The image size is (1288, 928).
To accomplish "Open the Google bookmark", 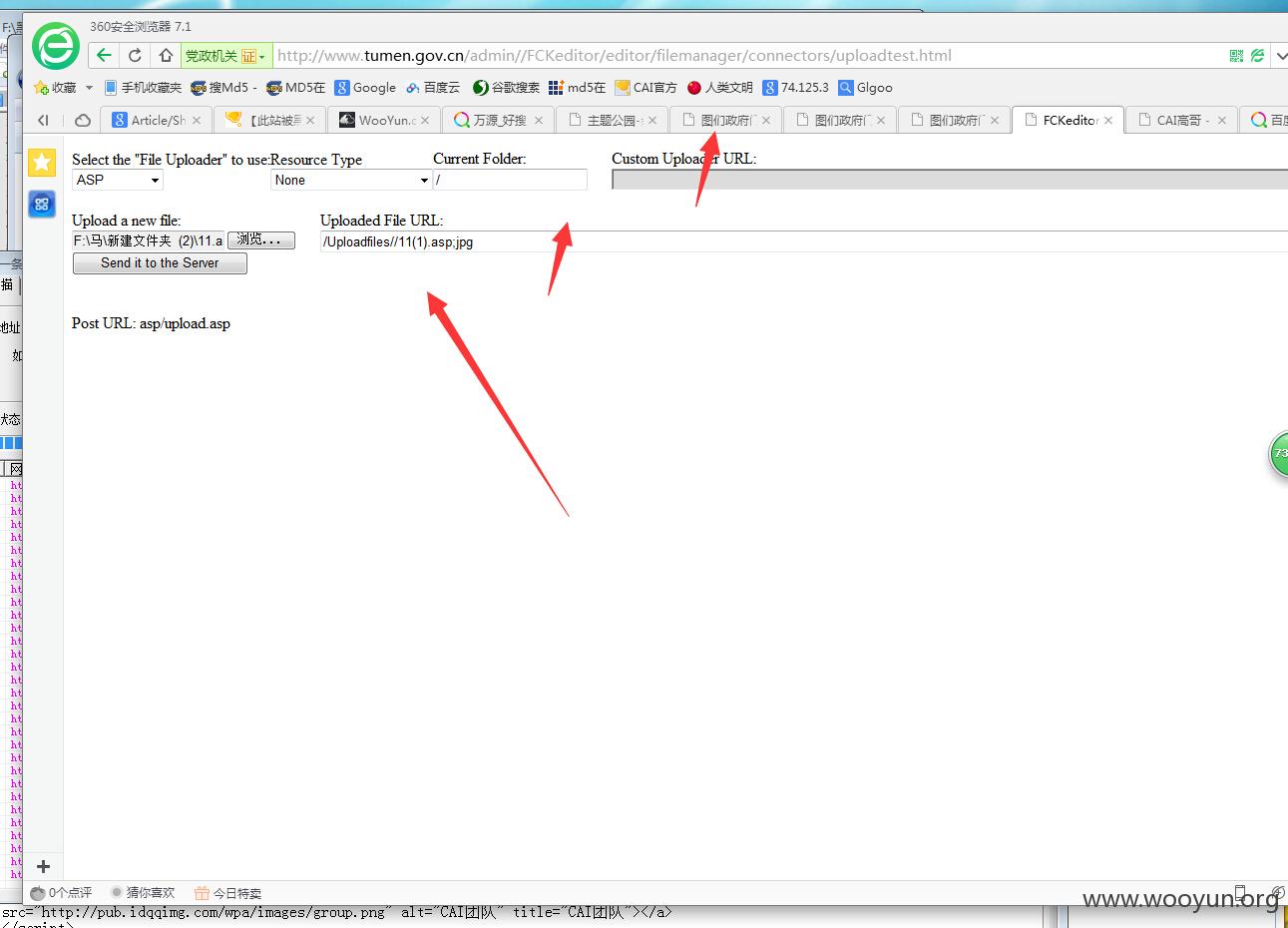I will coord(365,88).
